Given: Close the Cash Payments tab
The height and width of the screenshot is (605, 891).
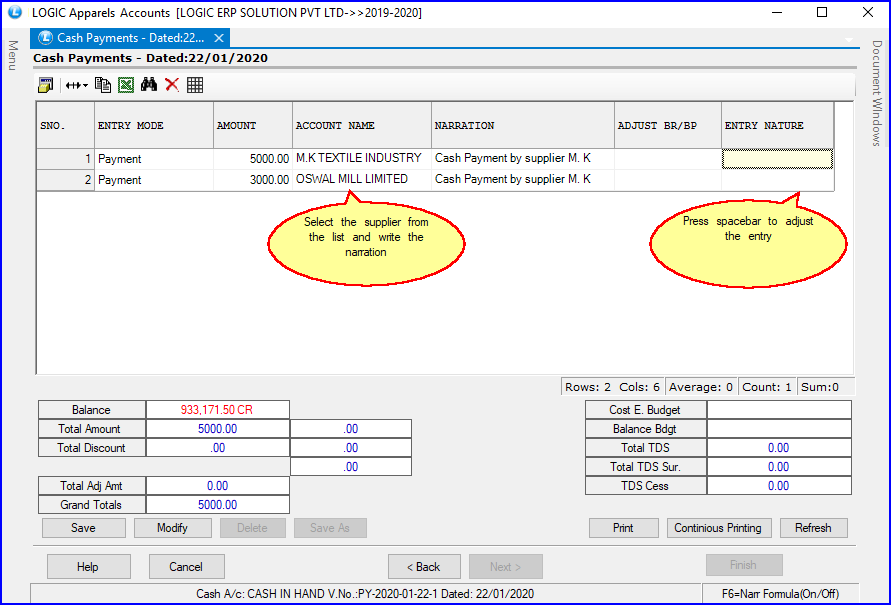Looking at the screenshot, I should point(219,38).
